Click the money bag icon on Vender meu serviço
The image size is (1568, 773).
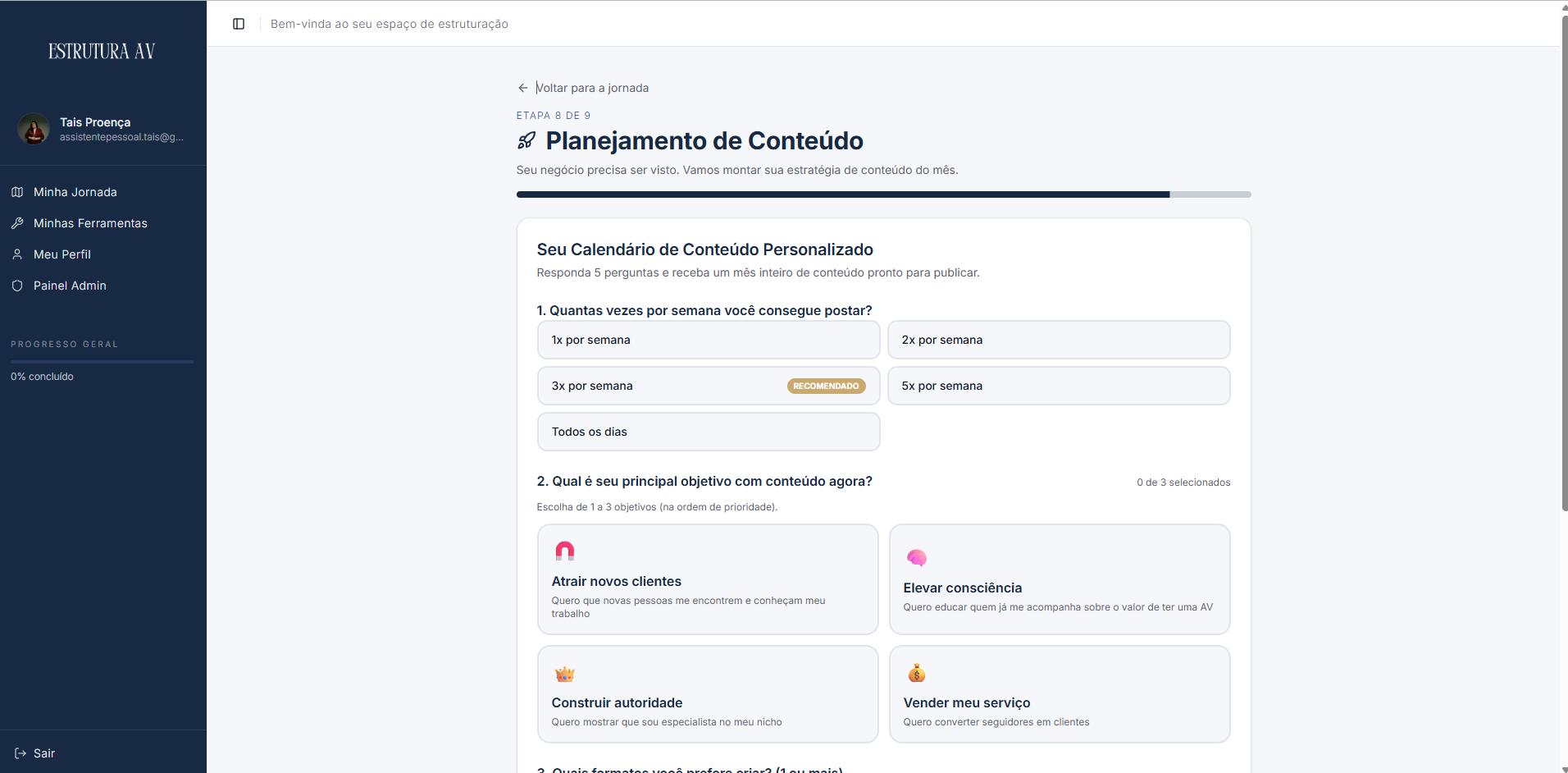coord(917,674)
